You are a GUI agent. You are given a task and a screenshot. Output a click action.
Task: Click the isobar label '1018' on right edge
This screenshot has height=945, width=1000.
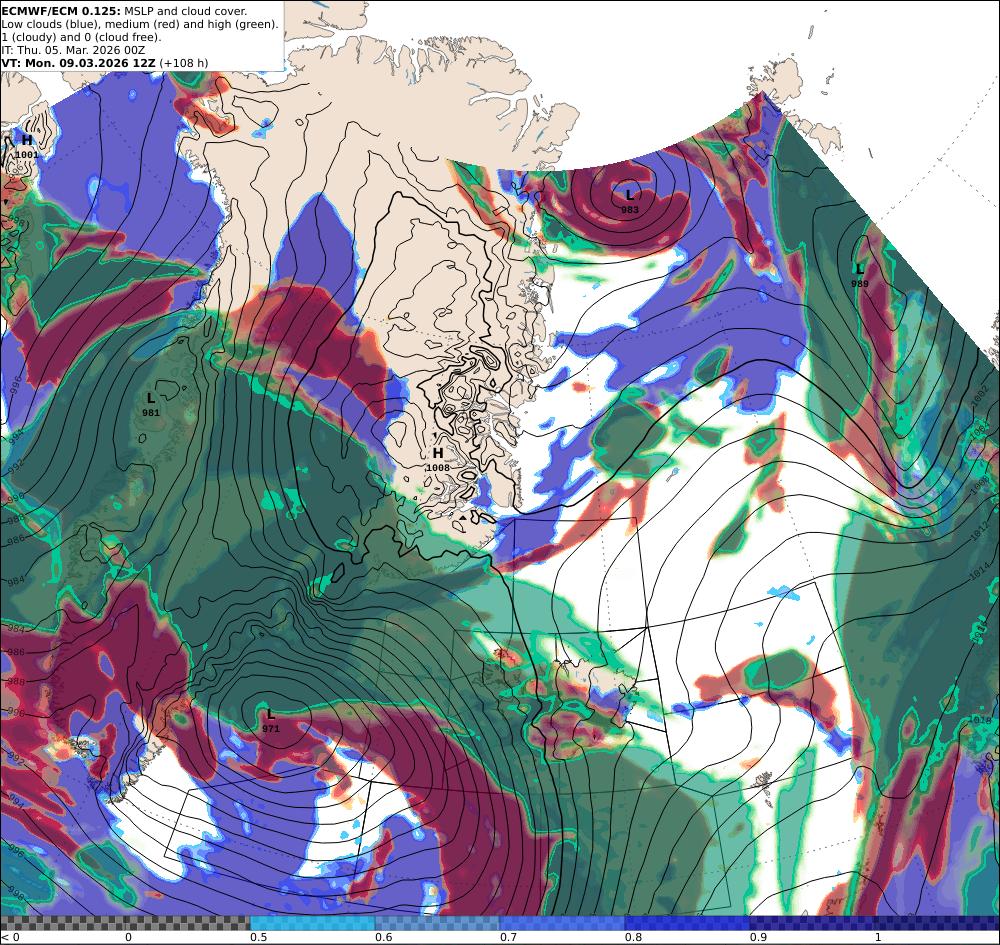click(x=980, y=720)
